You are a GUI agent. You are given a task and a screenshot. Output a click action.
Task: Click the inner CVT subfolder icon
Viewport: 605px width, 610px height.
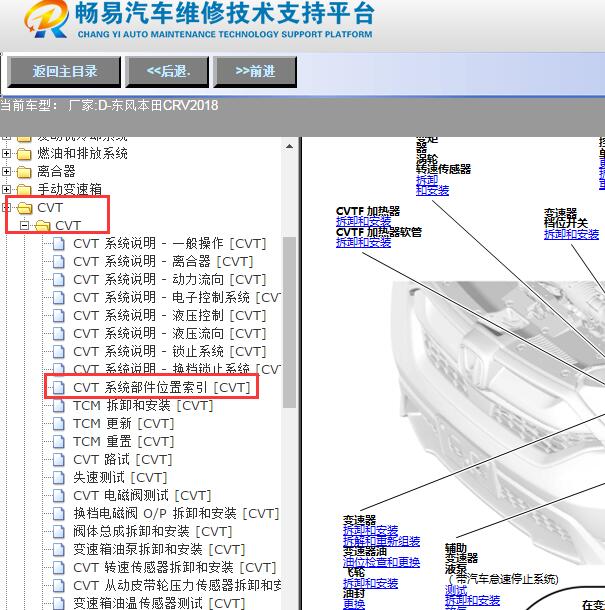pos(43,226)
